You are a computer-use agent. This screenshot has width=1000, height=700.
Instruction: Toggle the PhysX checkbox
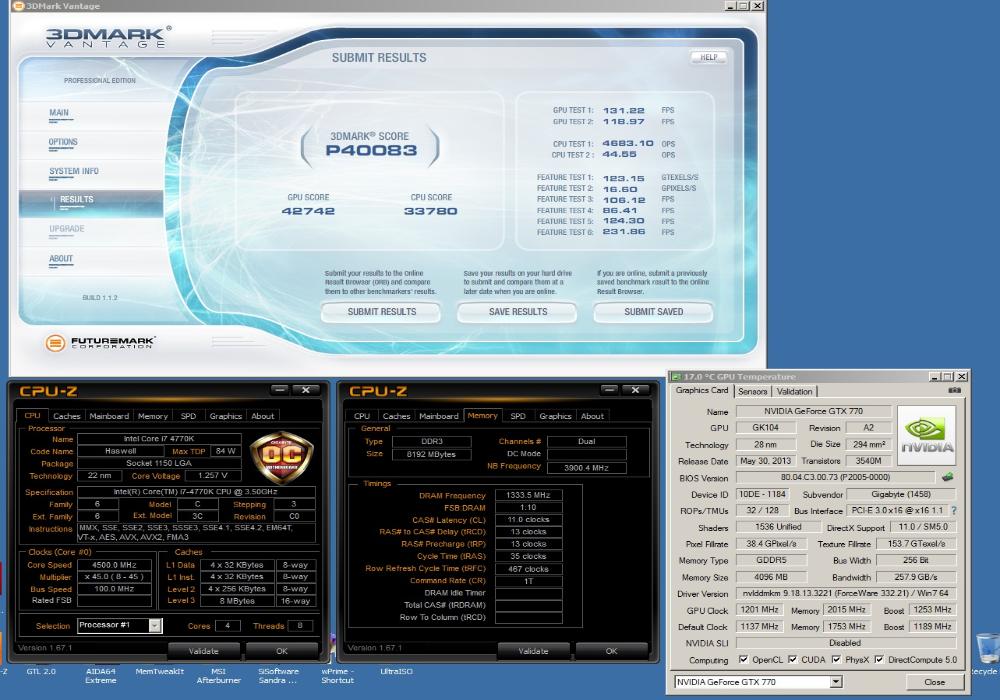pyautogui.click(x=836, y=659)
